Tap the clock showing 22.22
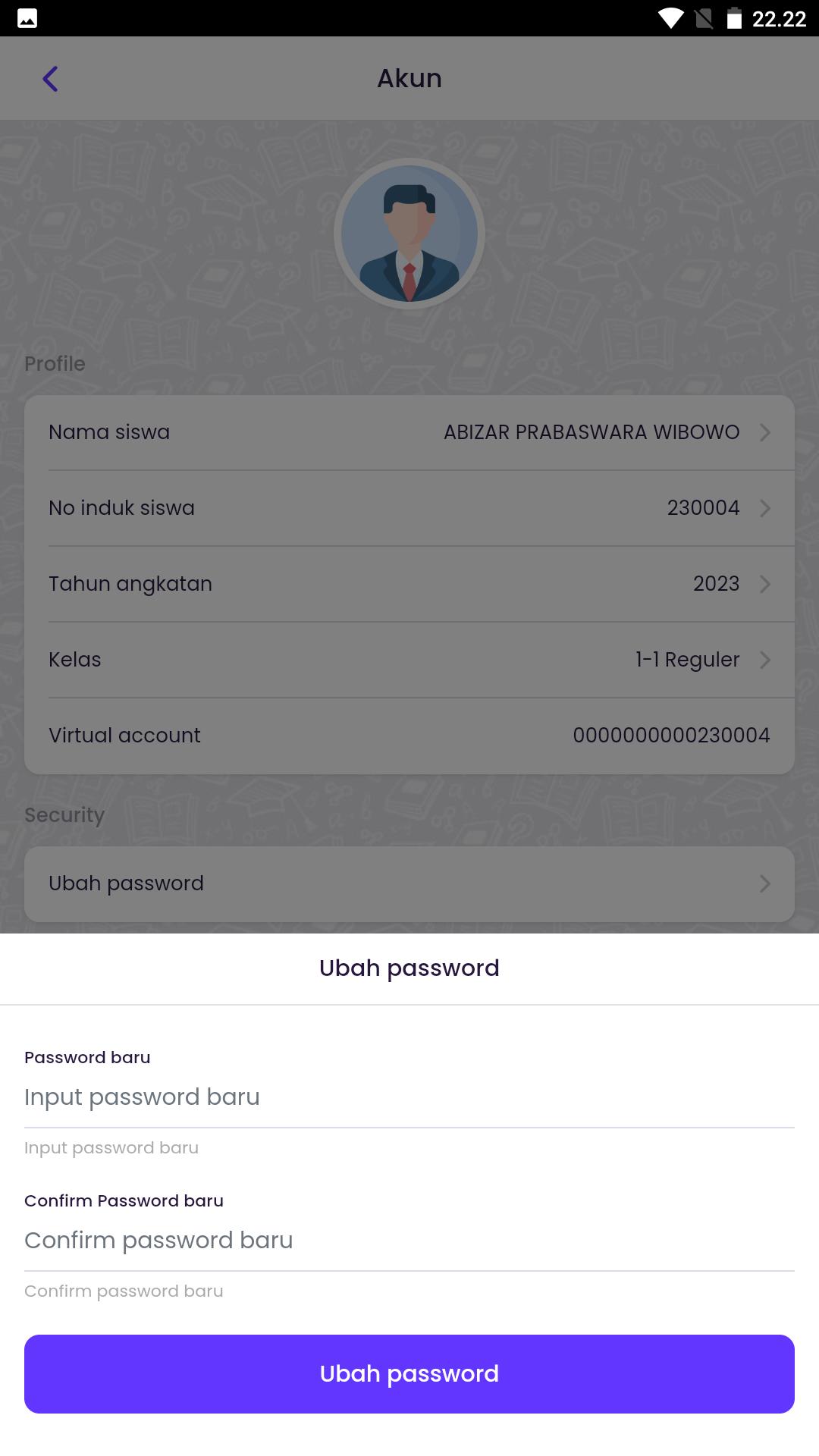819x1456 pixels. pyautogui.click(x=779, y=19)
